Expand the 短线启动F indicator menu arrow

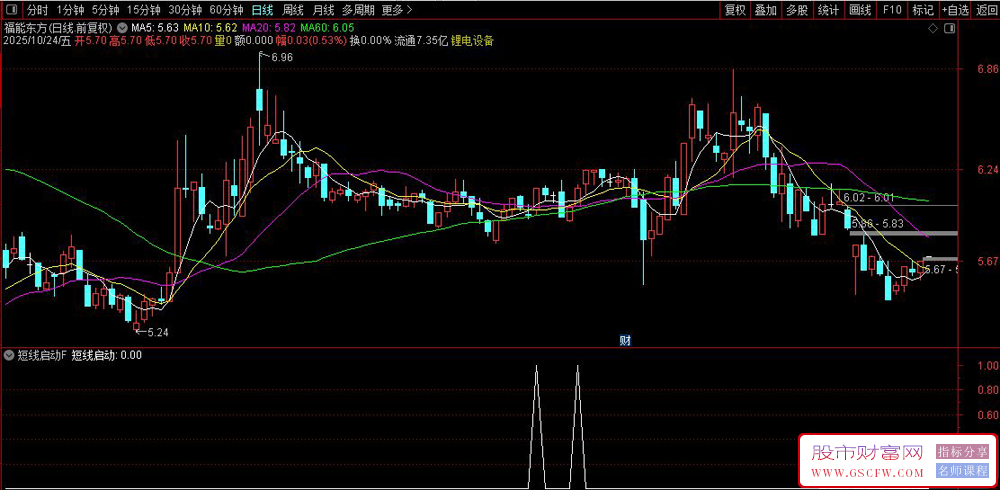click(x=8, y=355)
